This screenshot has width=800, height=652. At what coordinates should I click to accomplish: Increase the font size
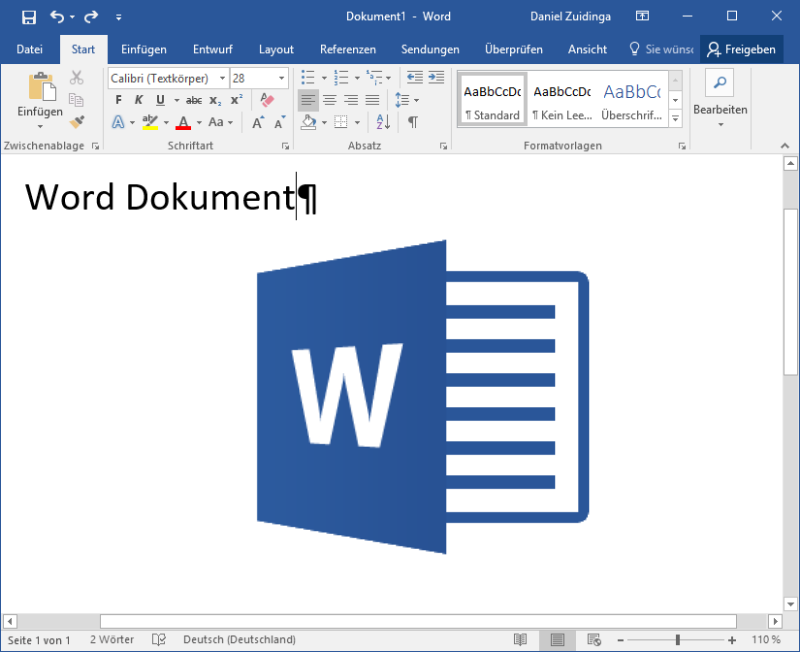click(258, 122)
